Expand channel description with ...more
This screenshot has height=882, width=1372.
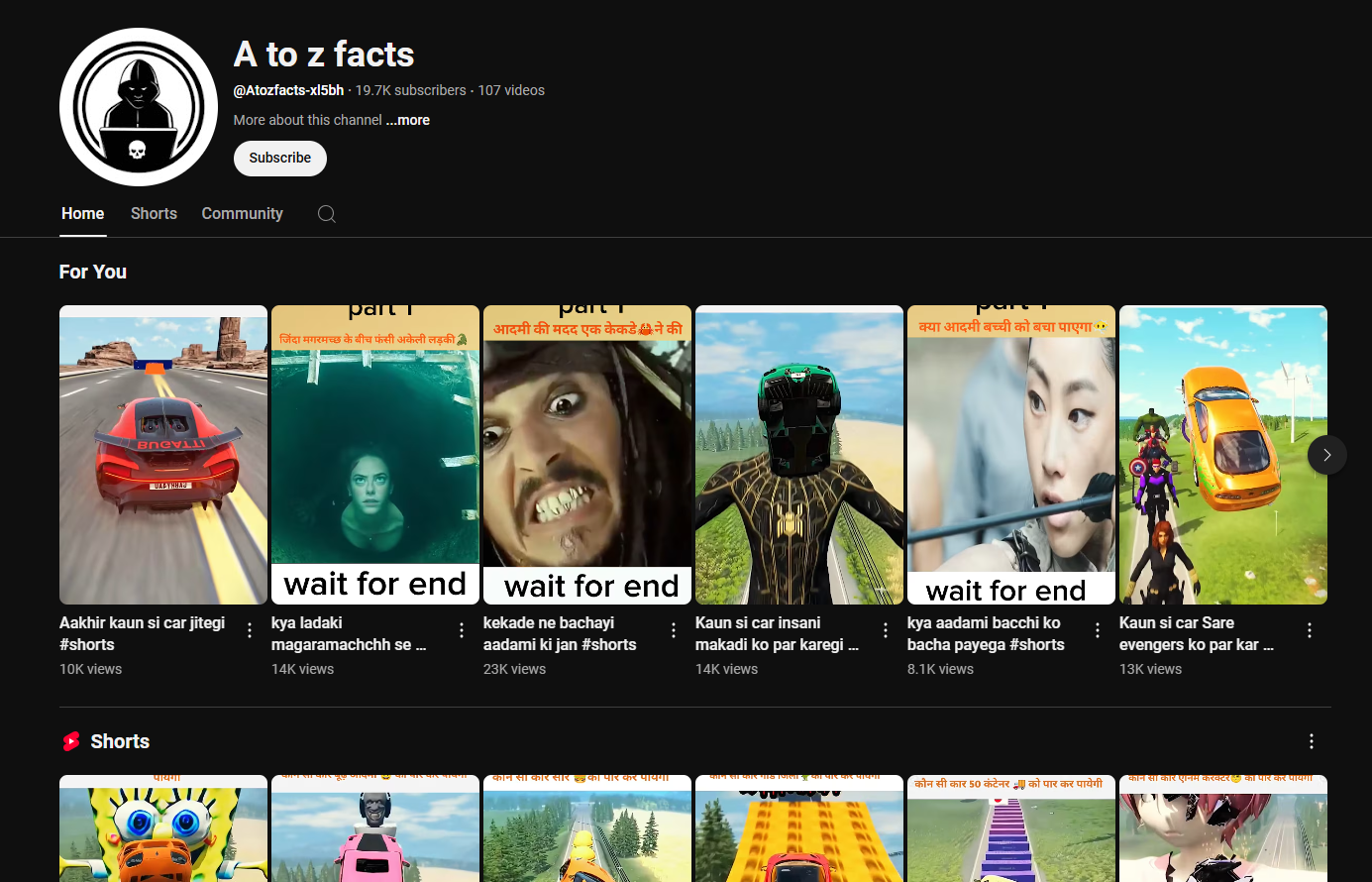(x=408, y=120)
